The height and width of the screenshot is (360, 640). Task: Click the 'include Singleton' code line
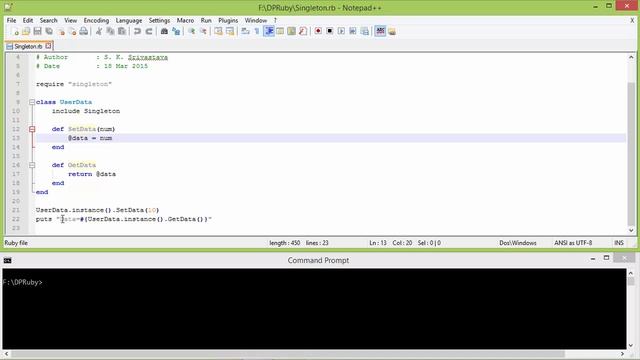[x=86, y=111]
